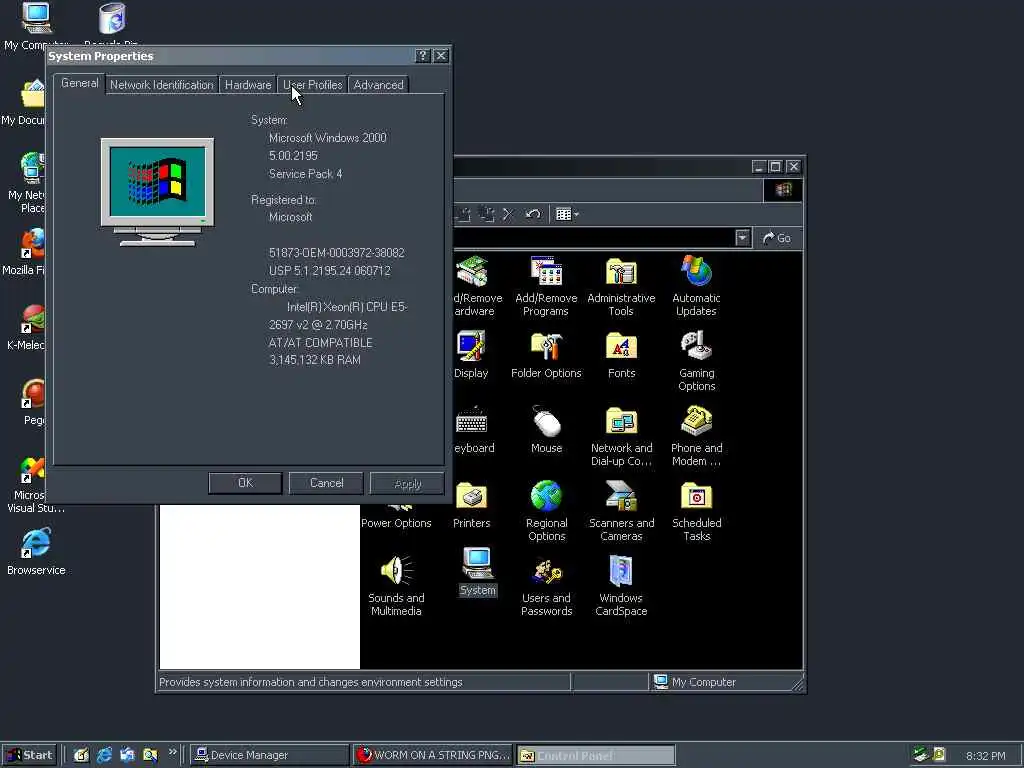Expand the address bar dropdown arrow
The height and width of the screenshot is (768, 1024).
[743, 238]
